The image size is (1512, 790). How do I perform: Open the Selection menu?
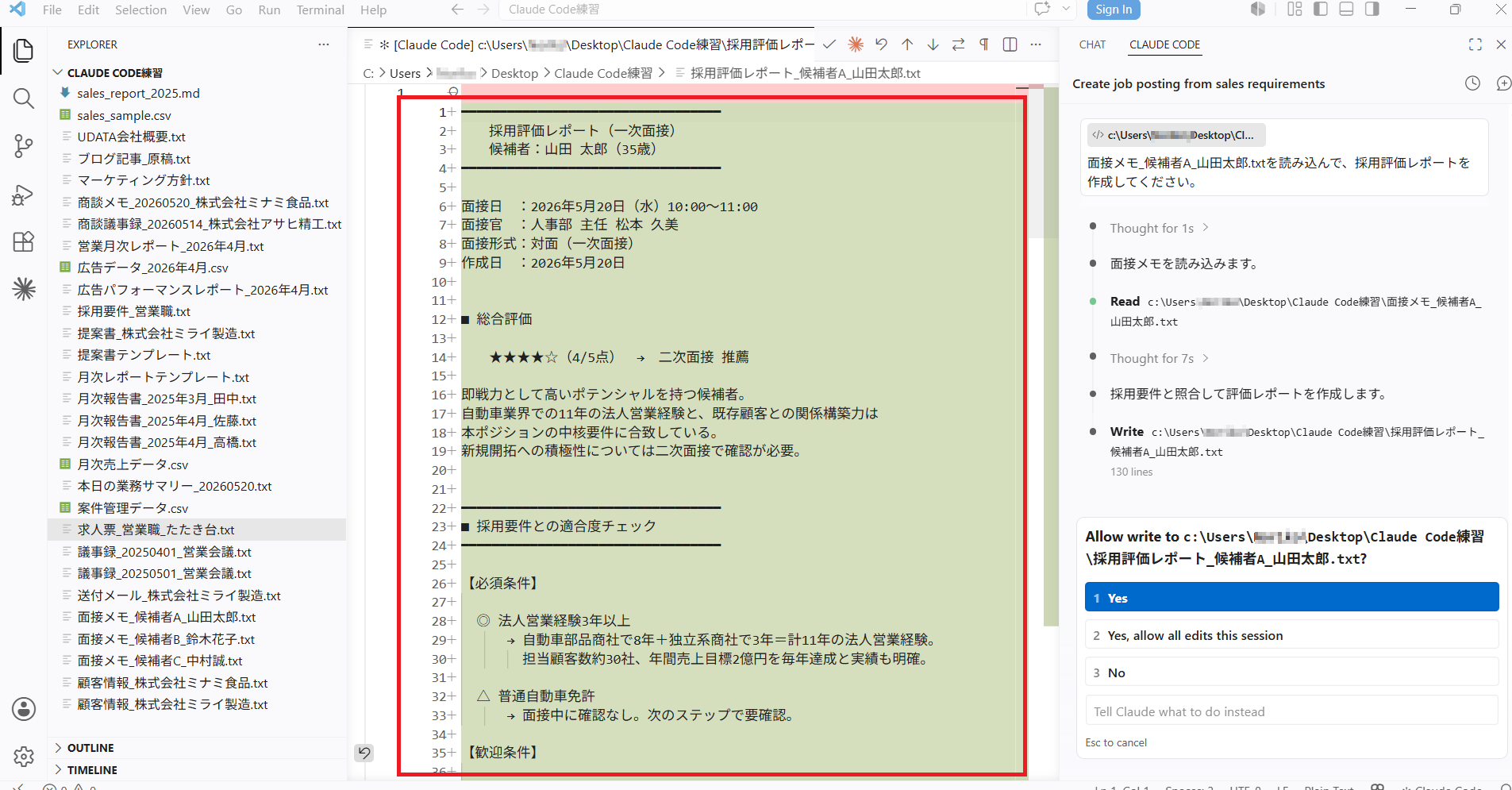(140, 10)
